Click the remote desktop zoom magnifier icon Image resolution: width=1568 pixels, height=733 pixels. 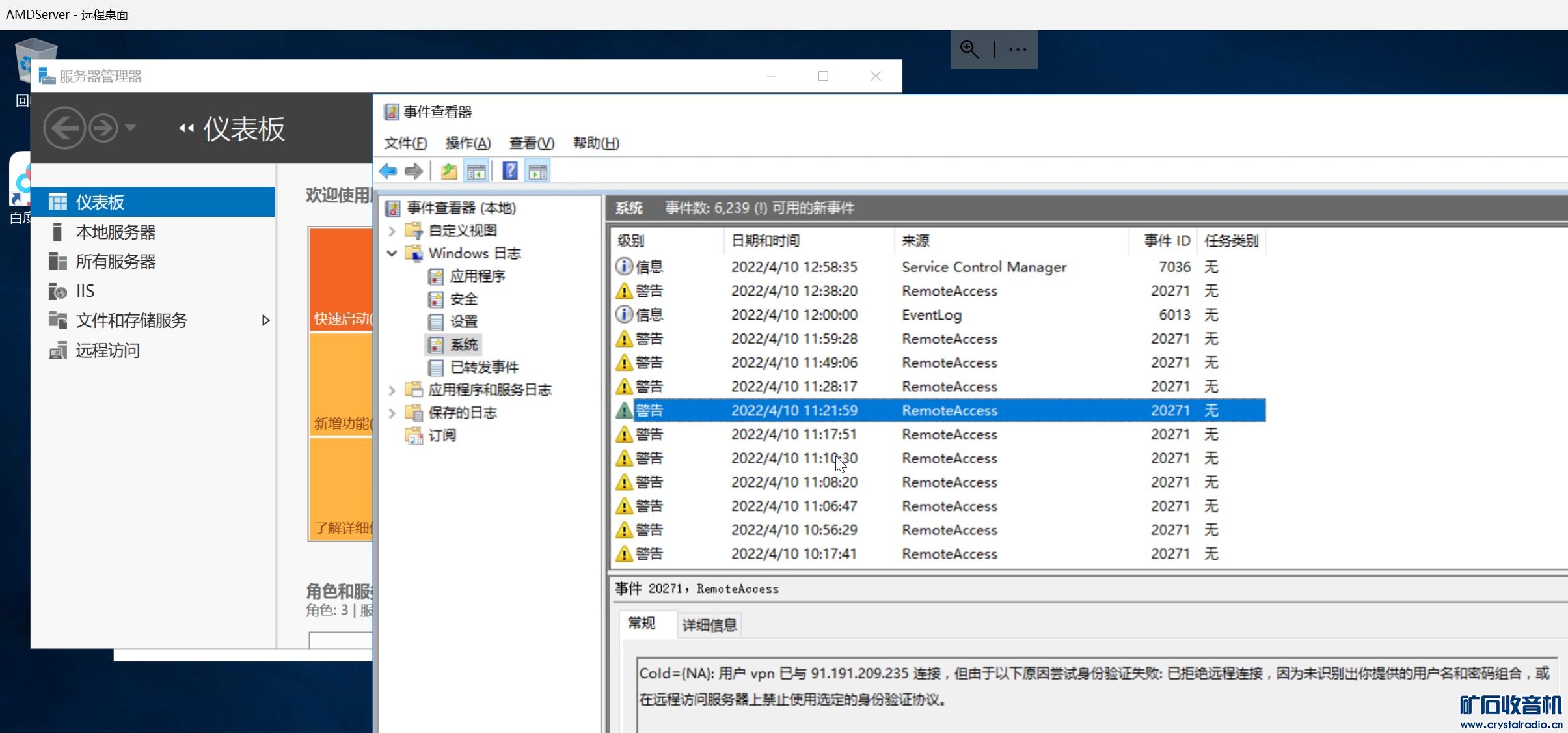pos(969,49)
